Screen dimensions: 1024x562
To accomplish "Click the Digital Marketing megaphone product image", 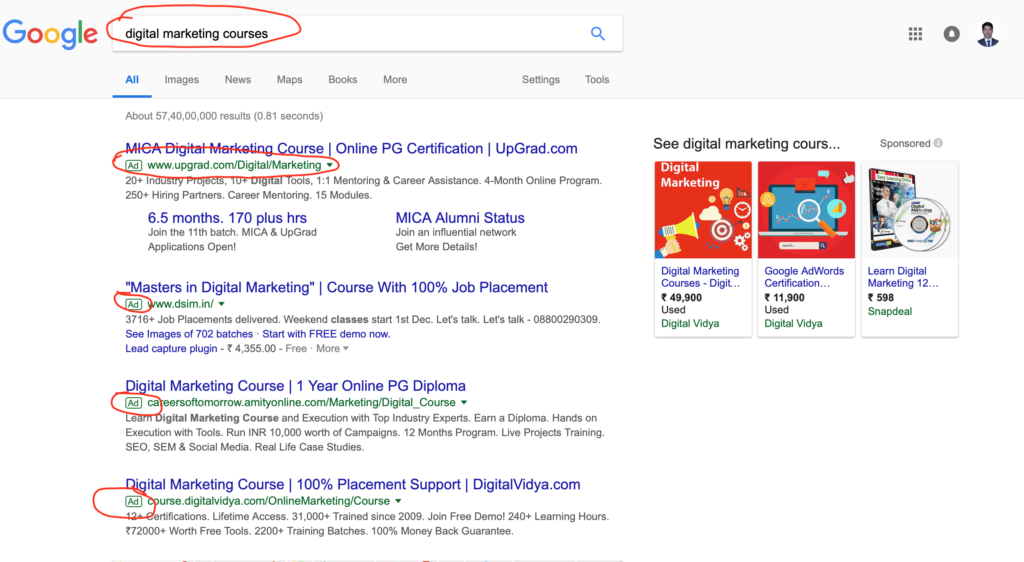I will click(703, 210).
